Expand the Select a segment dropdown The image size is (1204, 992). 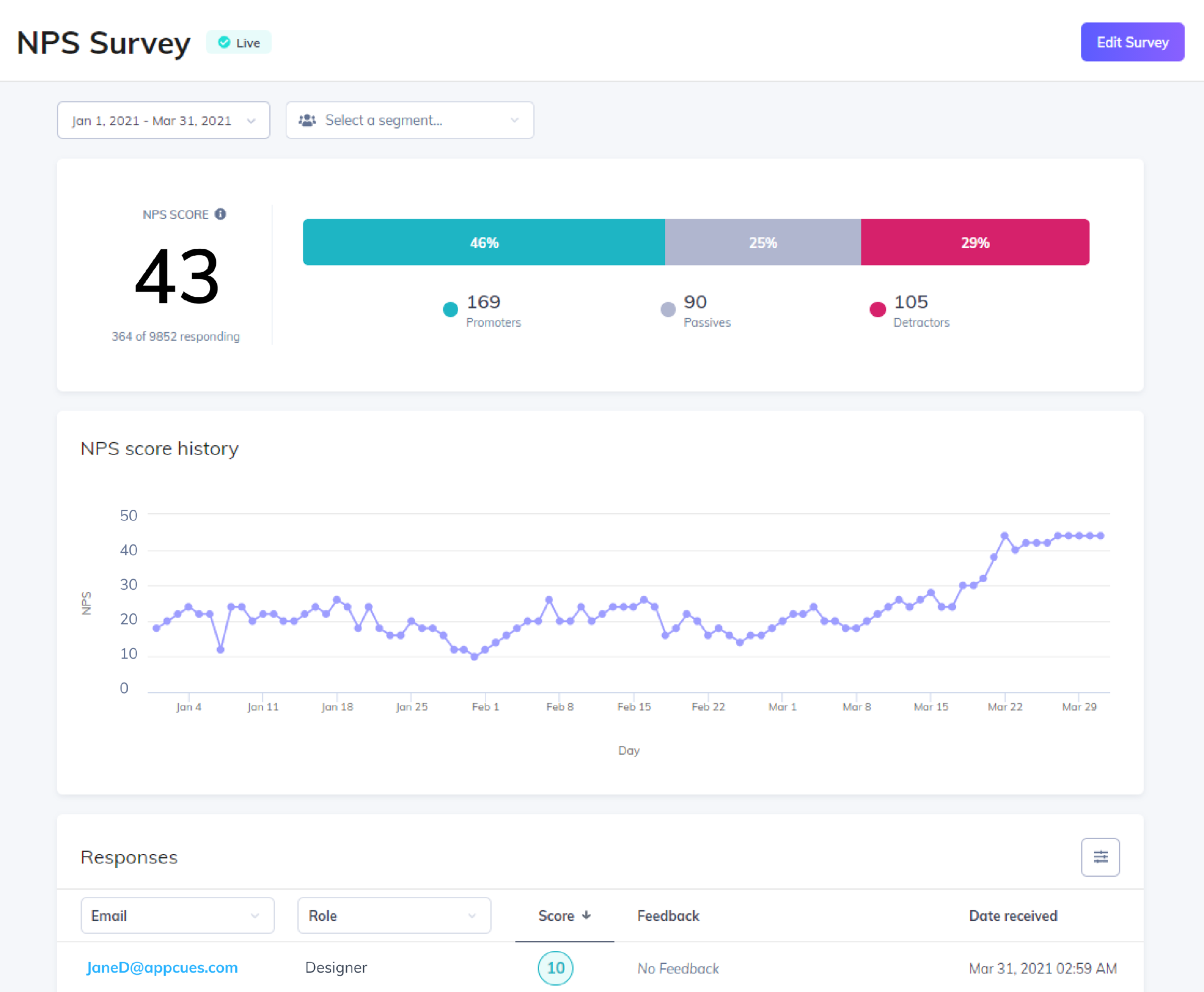409,120
